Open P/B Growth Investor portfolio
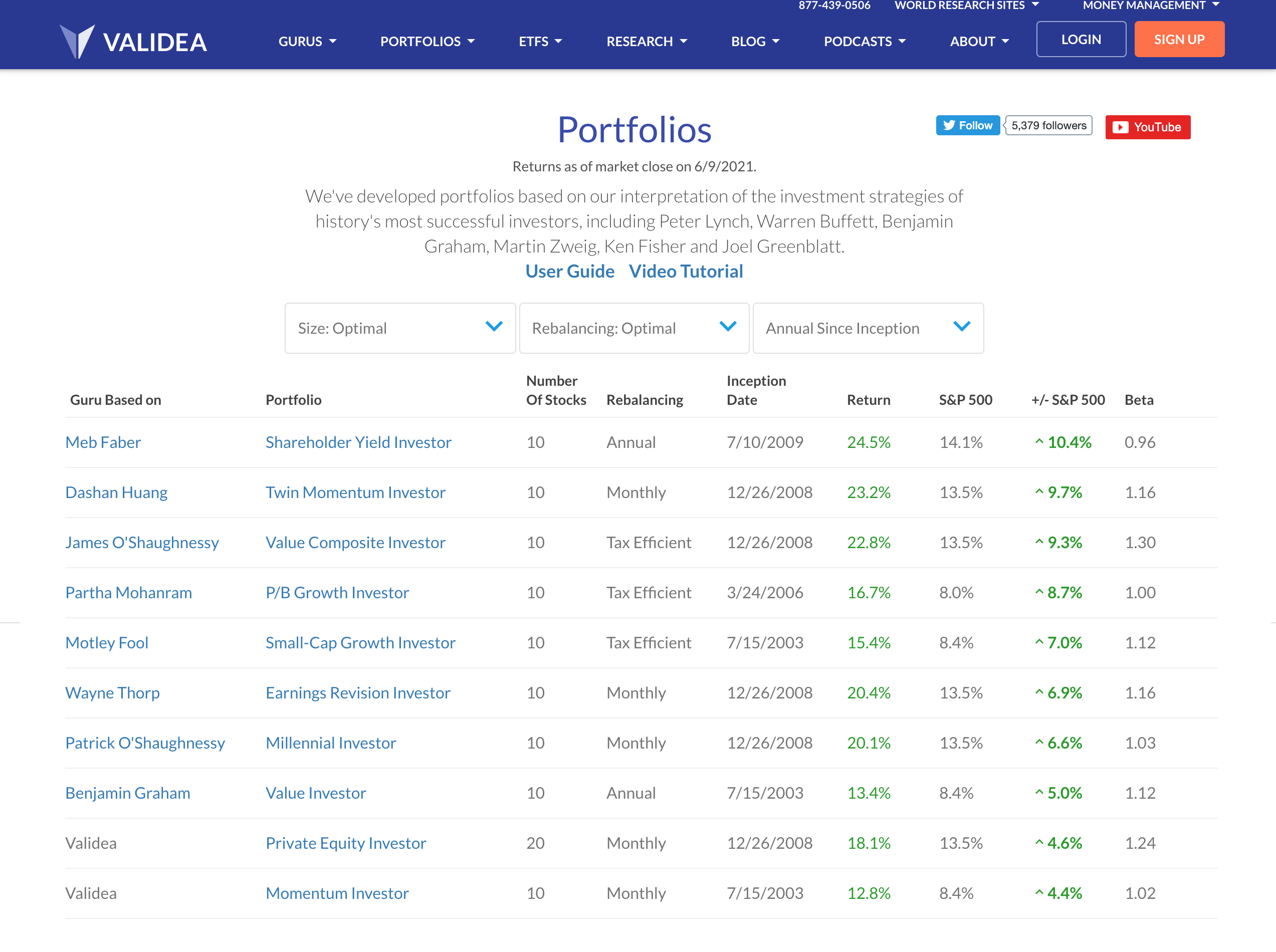1276x952 pixels. [337, 593]
